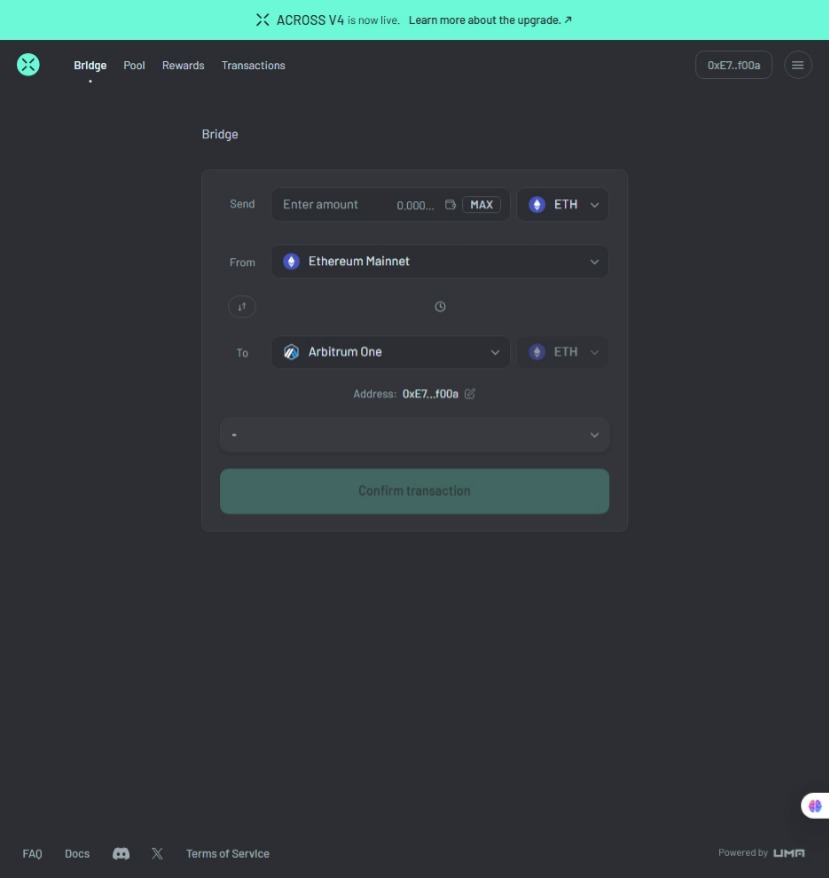Open the ETH send token dropdown
Screen dimensions: 829x878
pyautogui.click(x=562, y=204)
